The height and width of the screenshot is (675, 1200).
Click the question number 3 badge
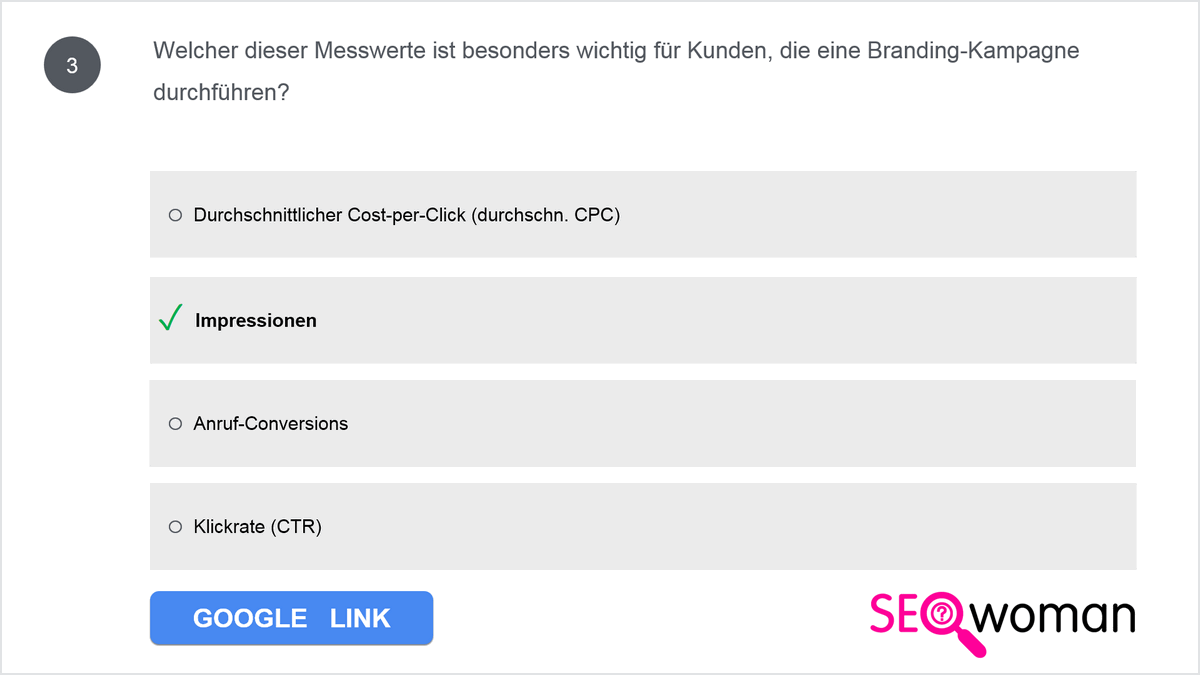coord(72,66)
